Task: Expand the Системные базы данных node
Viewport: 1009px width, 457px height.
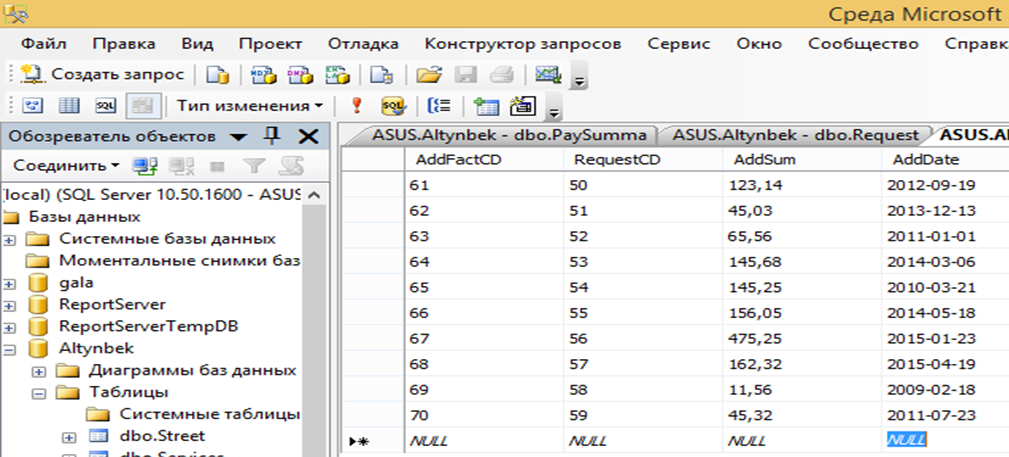Action: 10,240
